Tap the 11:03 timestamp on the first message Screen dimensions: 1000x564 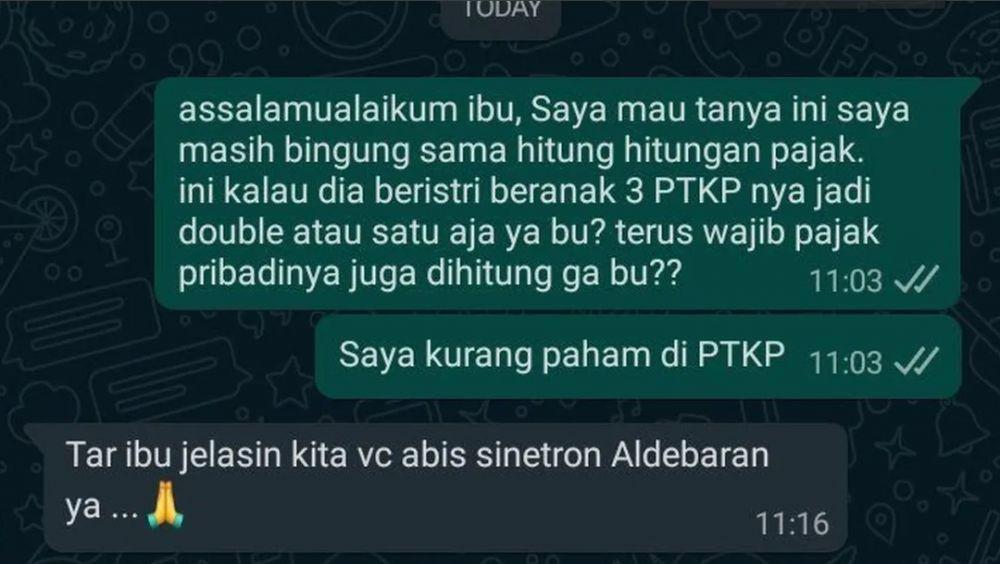[846, 281]
